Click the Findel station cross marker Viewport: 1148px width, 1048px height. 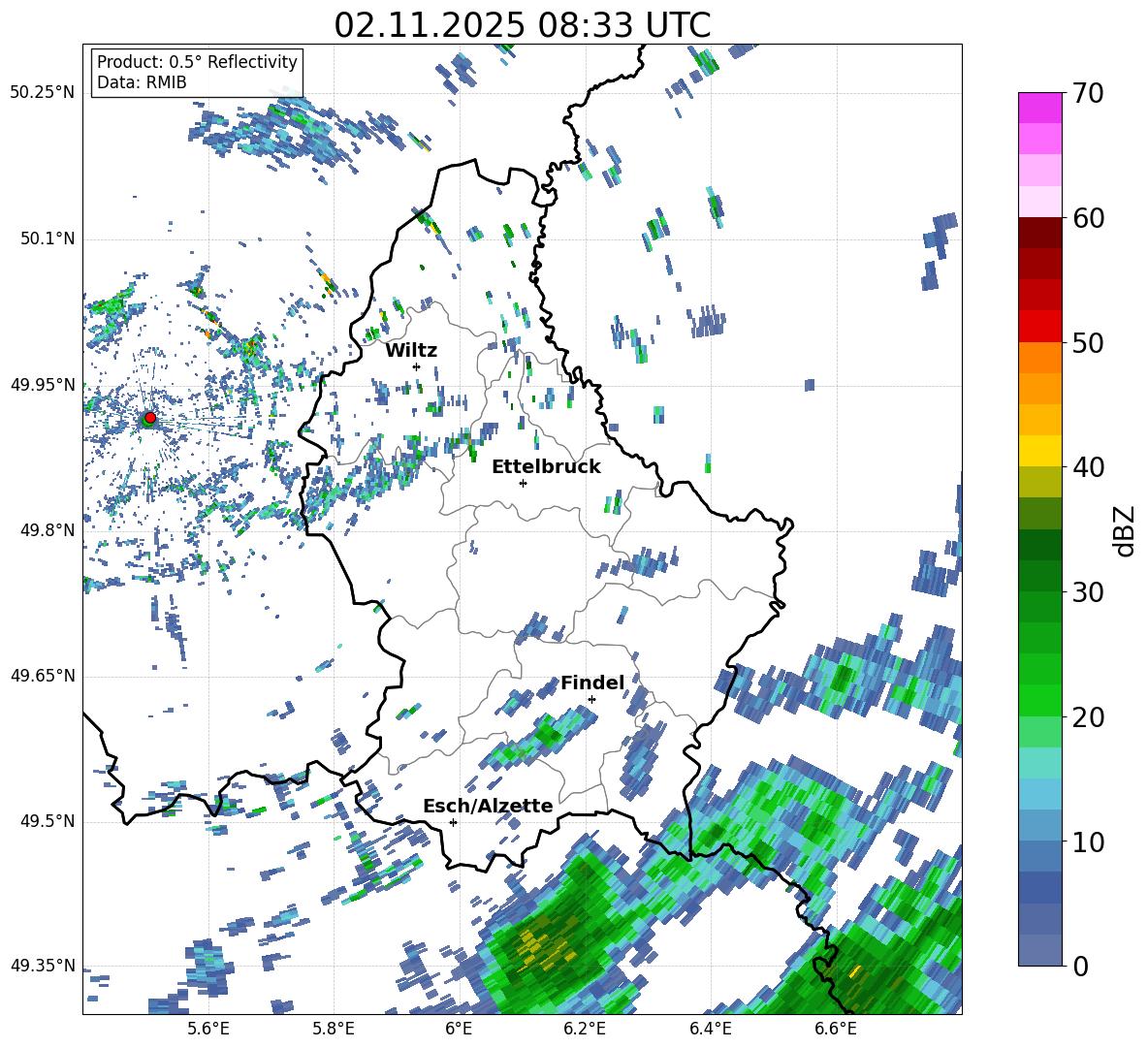592,700
